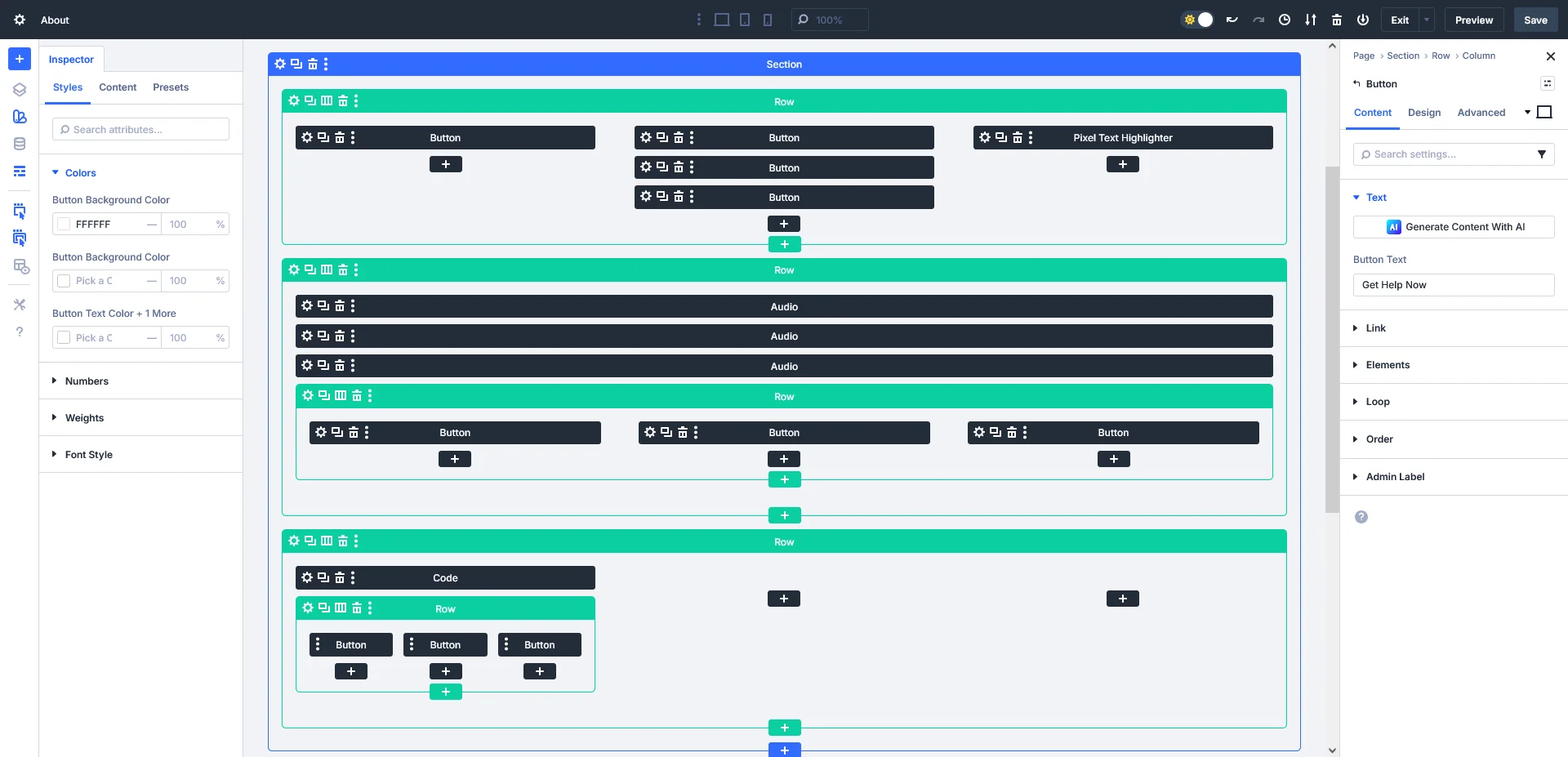Open the Presets tab in the Inspector
The image size is (1568, 757).
pyautogui.click(x=170, y=87)
